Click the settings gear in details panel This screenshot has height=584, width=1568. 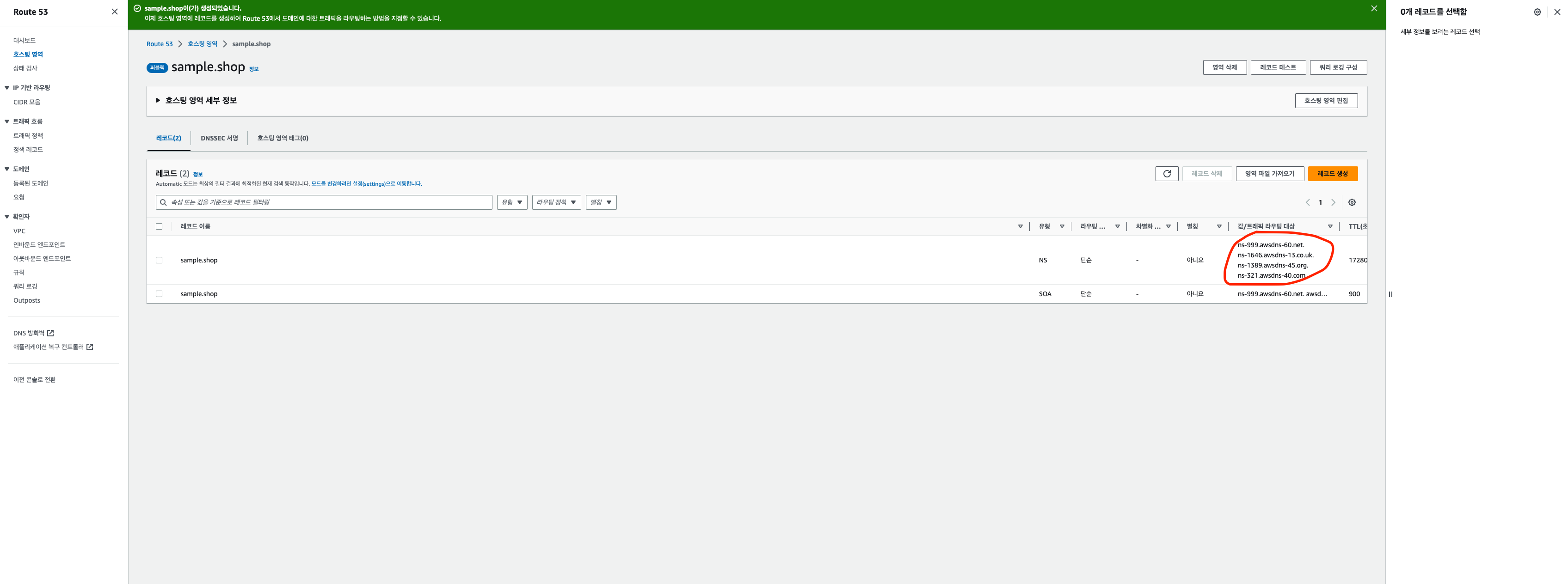click(1537, 12)
